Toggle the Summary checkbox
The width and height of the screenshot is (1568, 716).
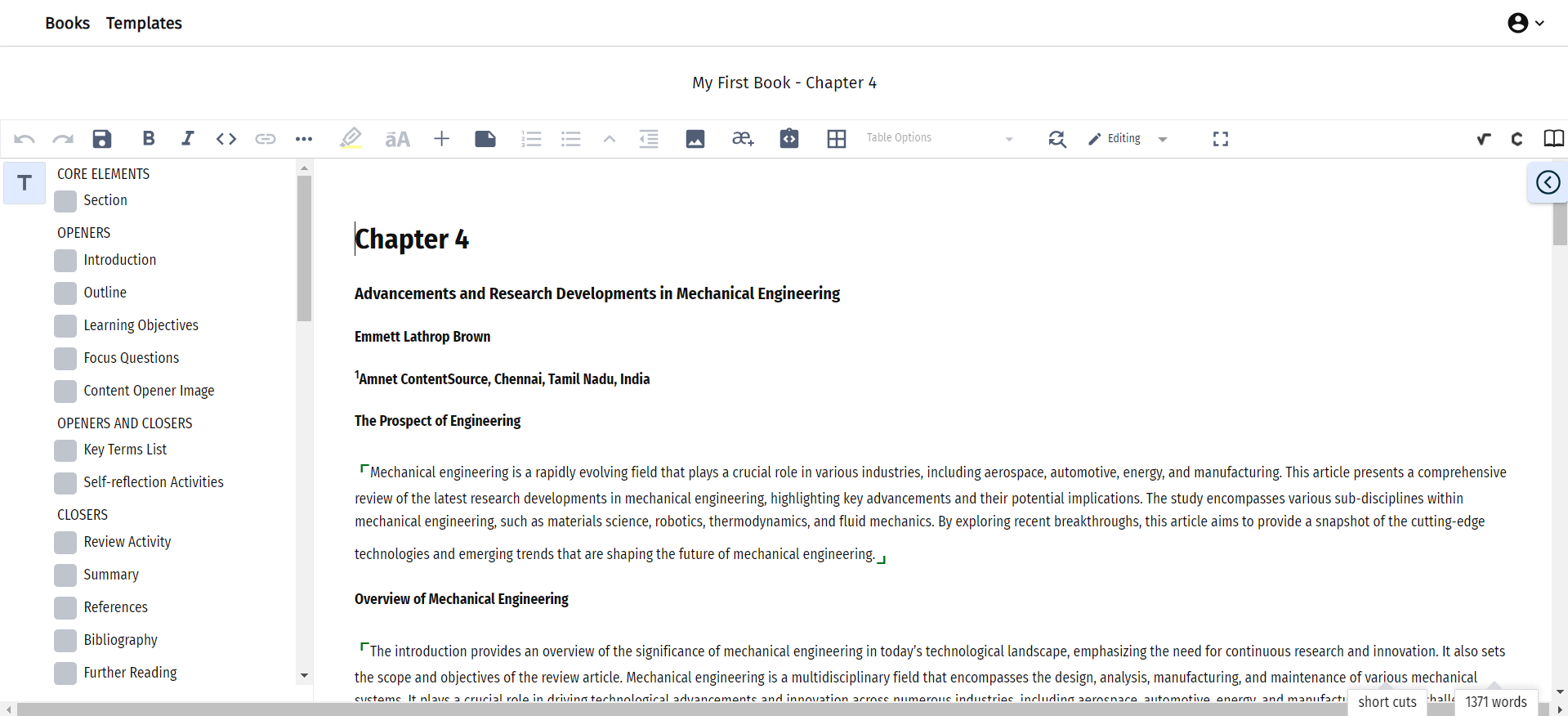point(65,575)
